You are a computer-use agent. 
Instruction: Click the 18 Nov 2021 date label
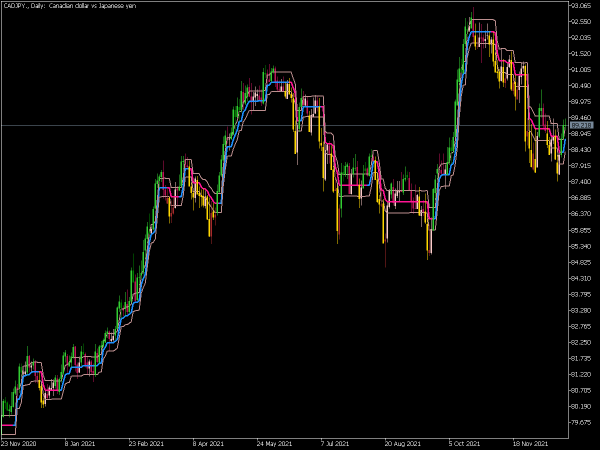click(x=530, y=444)
